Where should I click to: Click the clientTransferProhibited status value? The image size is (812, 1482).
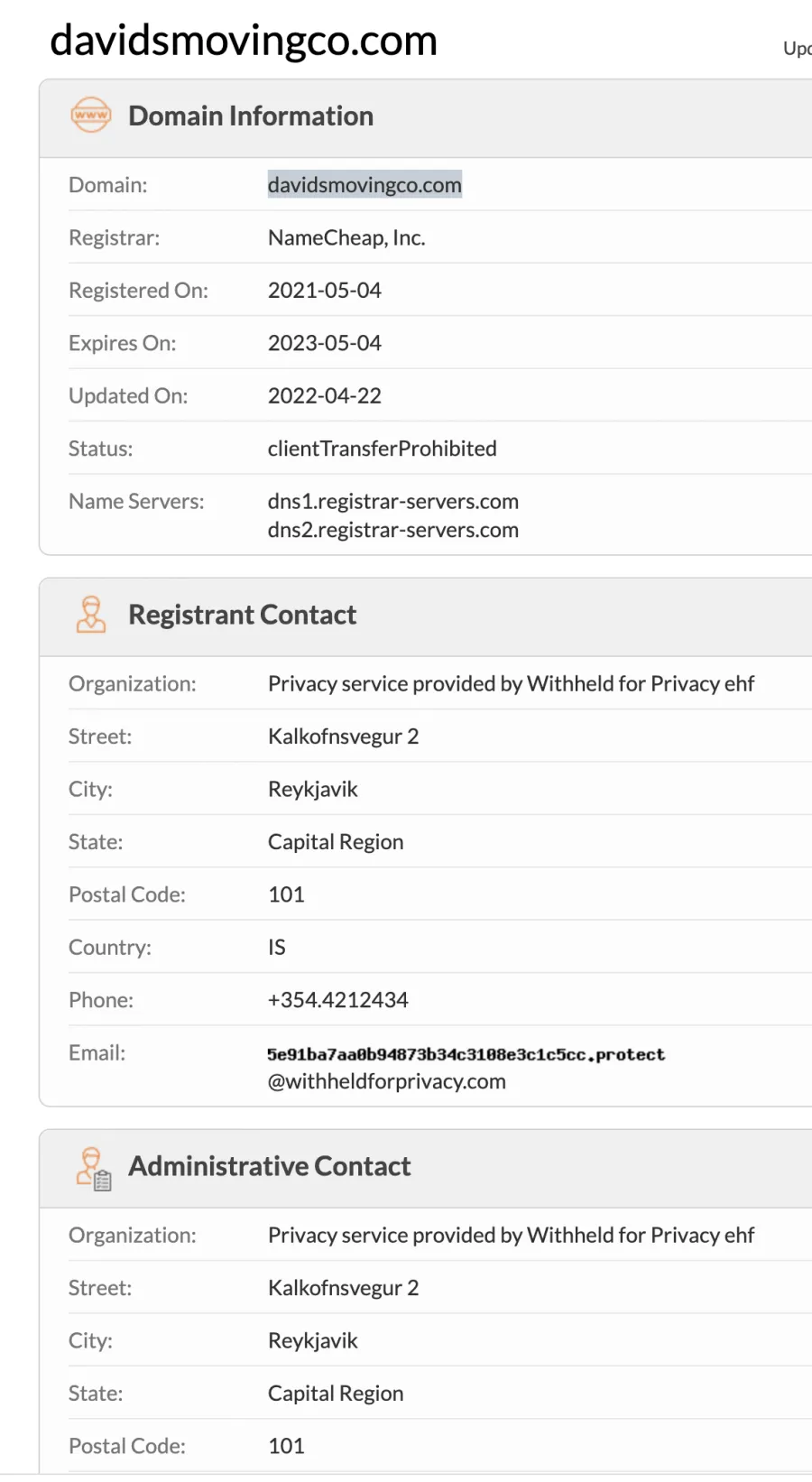pyautogui.click(x=383, y=449)
